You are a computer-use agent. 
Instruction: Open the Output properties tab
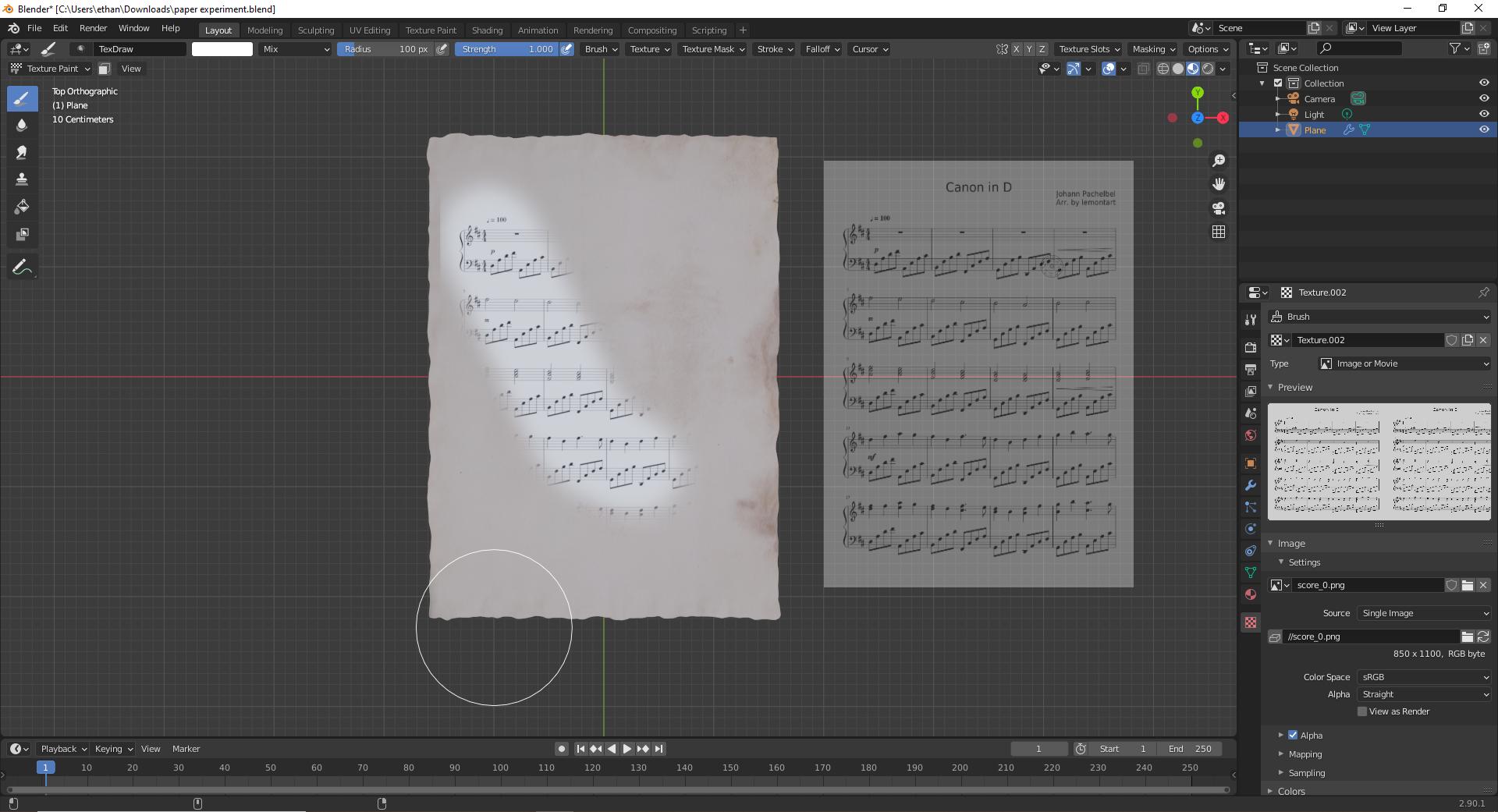(1251, 369)
